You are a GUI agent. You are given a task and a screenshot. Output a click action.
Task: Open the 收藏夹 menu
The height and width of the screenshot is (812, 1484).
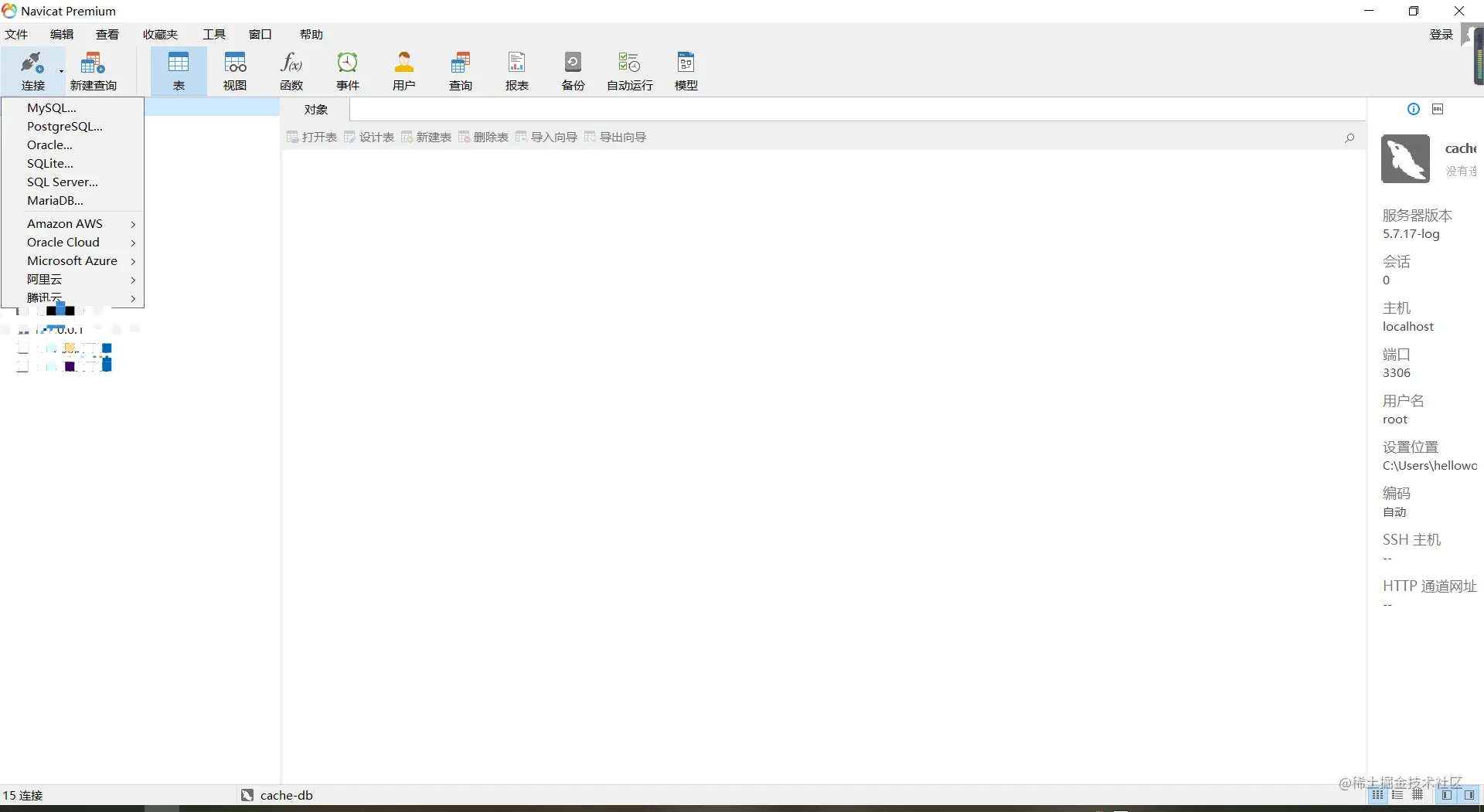point(160,35)
